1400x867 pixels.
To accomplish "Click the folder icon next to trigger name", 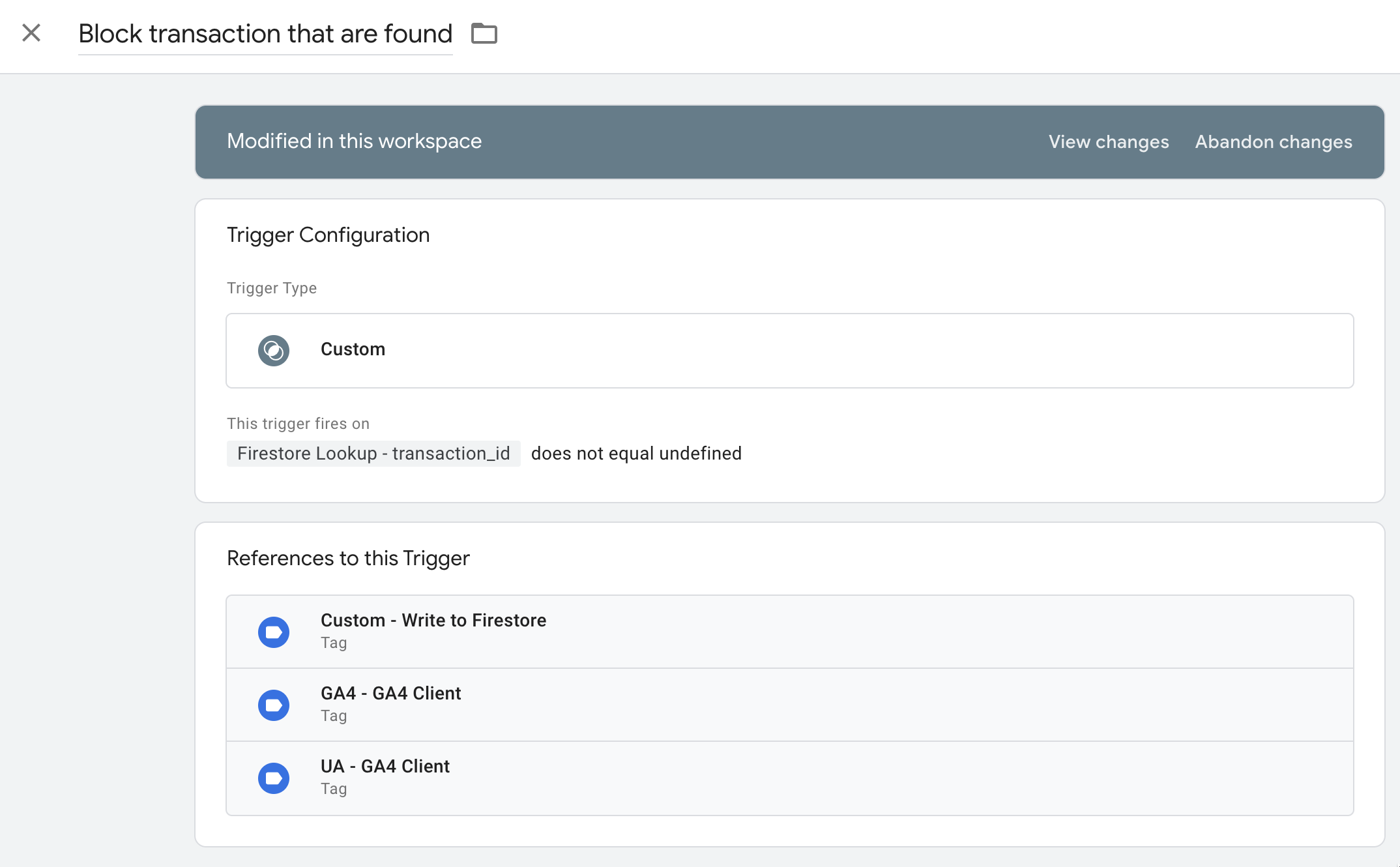I will pyautogui.click(x=484, y=33).
